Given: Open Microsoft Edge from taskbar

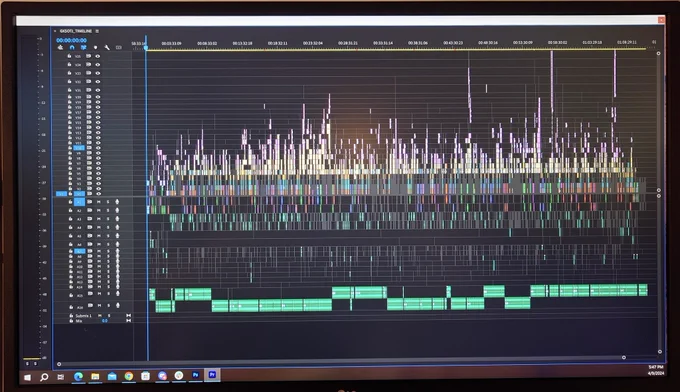Looking at the screenshot, I should click(78, 377).
